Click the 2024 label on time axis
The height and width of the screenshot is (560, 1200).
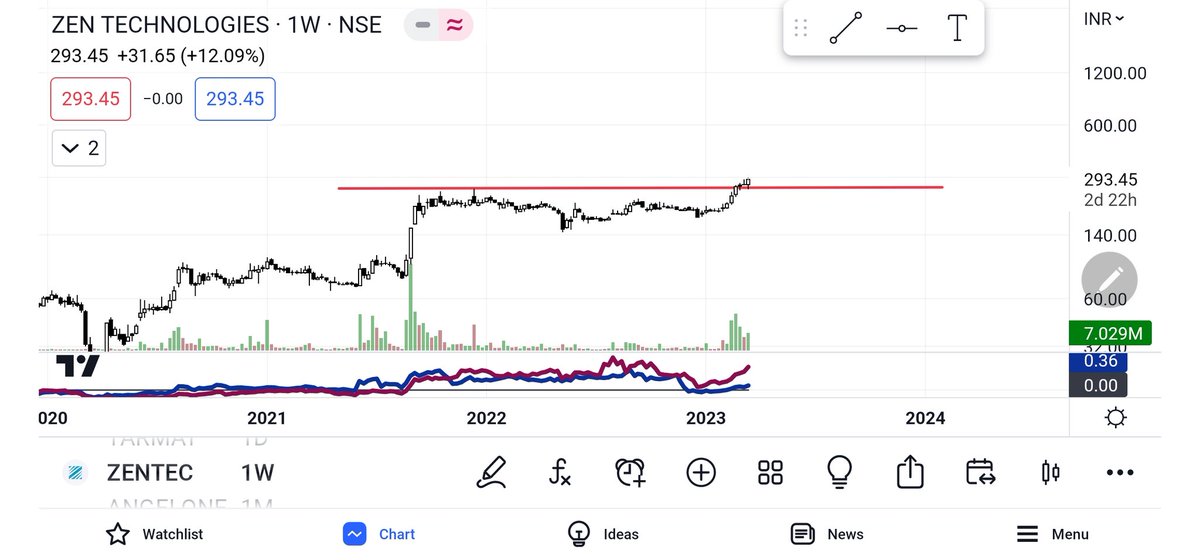[x=925, y=418]
